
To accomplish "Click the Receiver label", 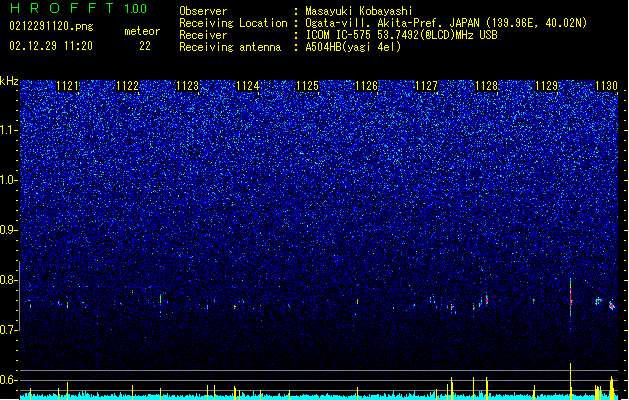I will (x=203, y=35).
